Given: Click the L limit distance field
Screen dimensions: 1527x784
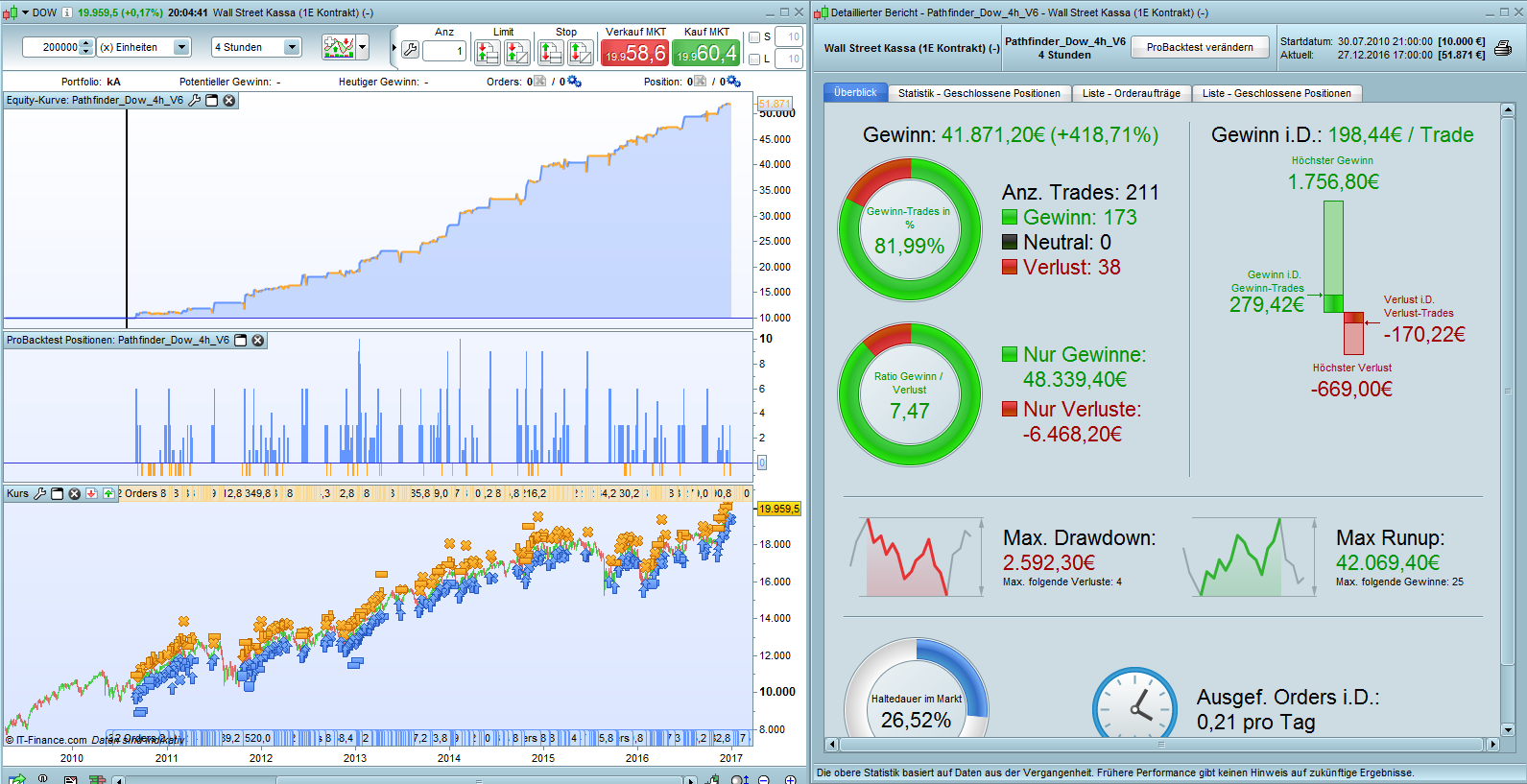Looking at the screenshot, I should pos(789,59).
